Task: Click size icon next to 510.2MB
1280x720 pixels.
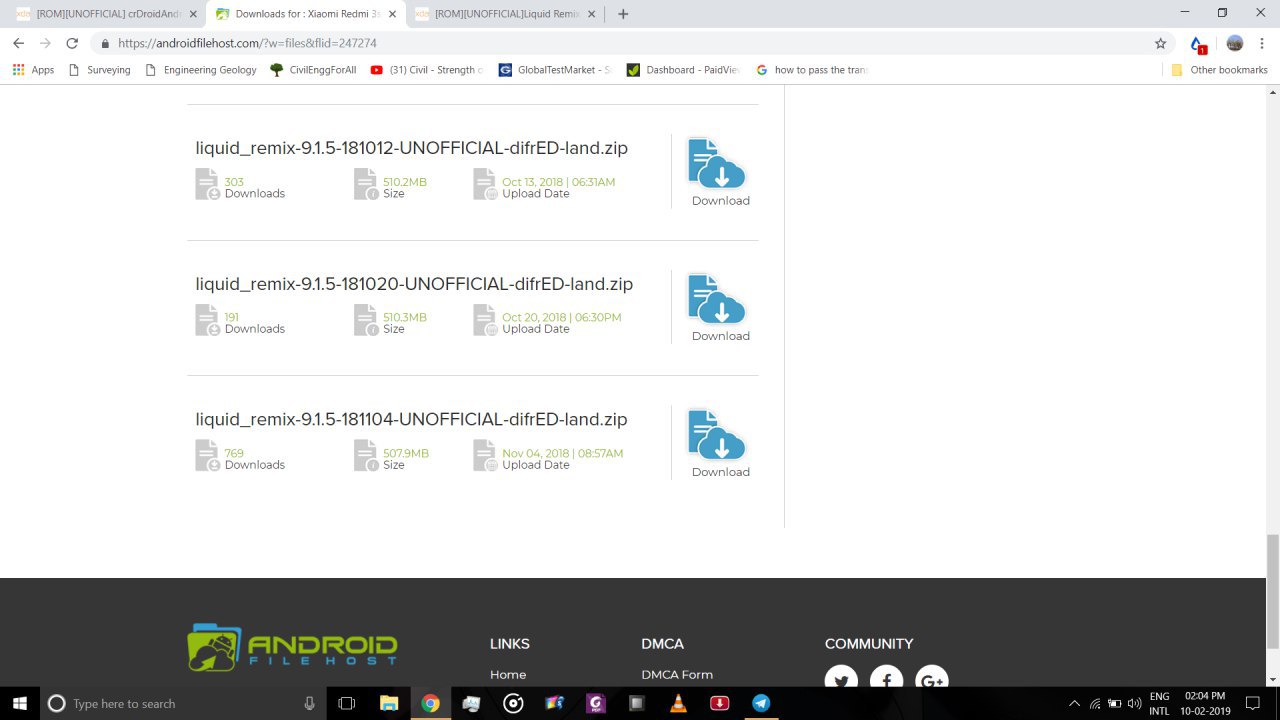Action: 366,184
